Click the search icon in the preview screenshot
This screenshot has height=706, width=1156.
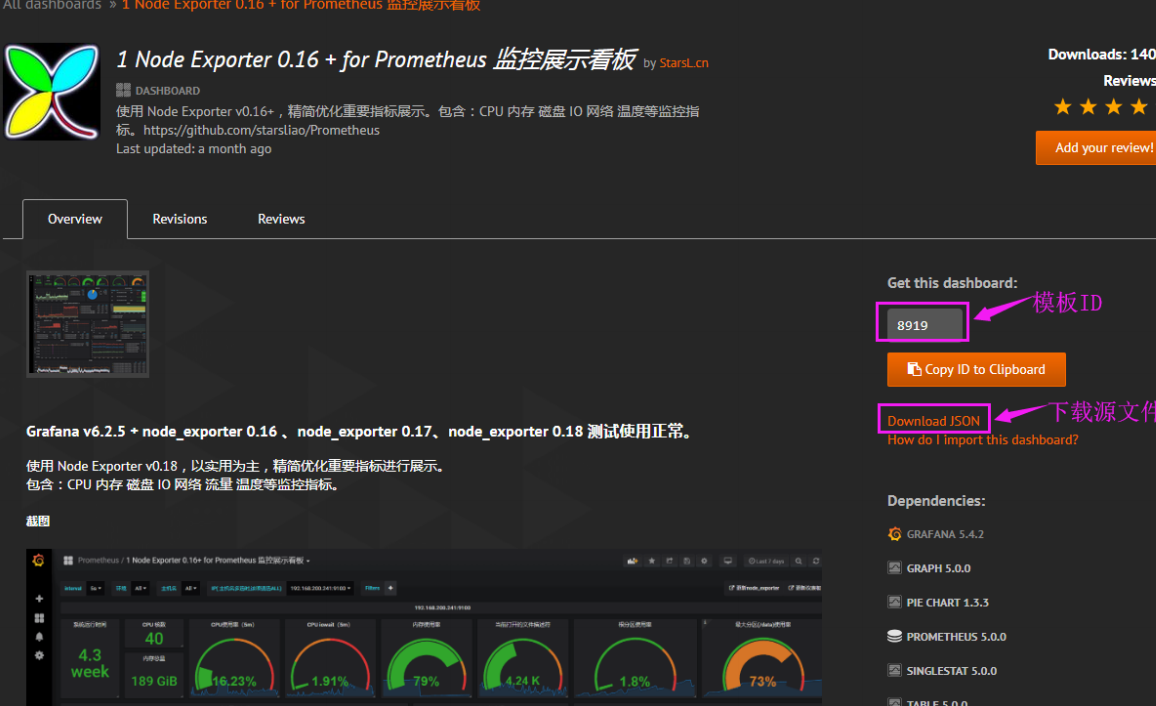pos(798,561)
